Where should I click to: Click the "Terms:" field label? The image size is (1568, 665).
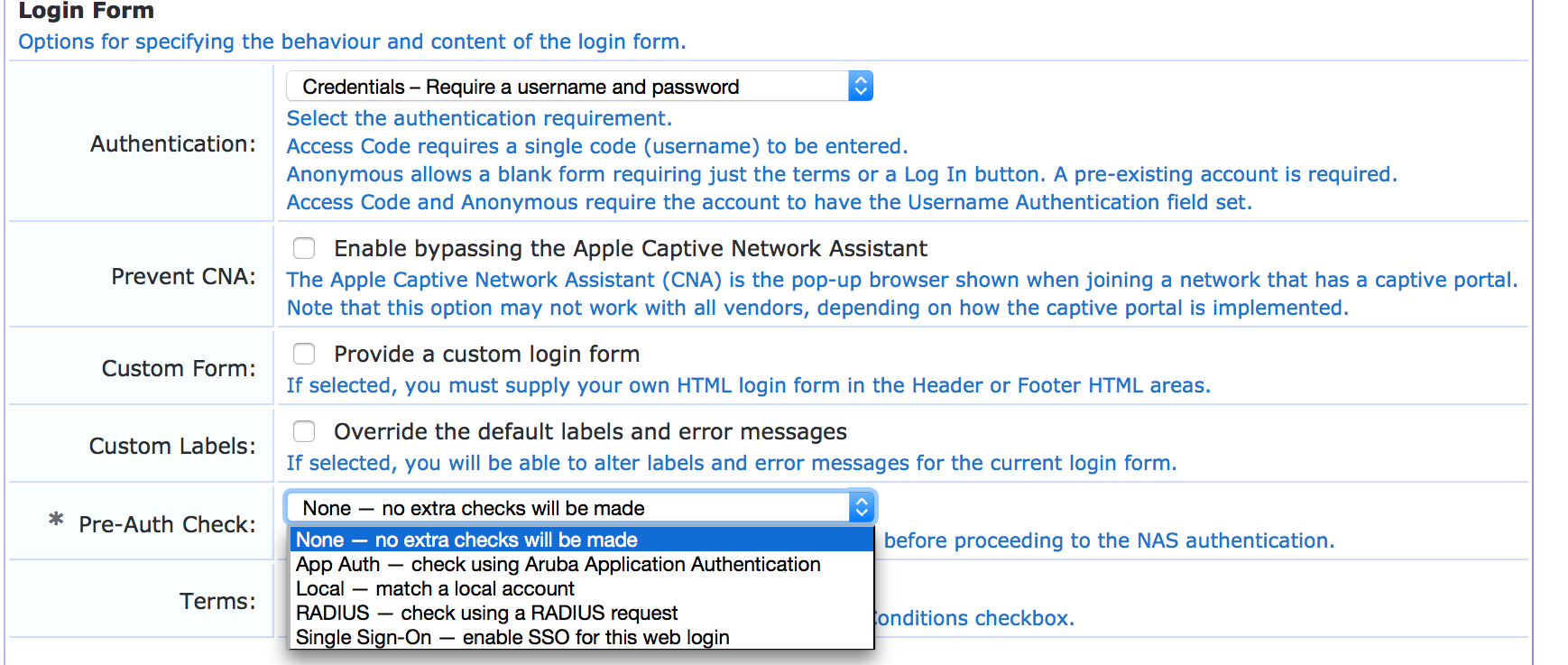[x=217, y=601]
